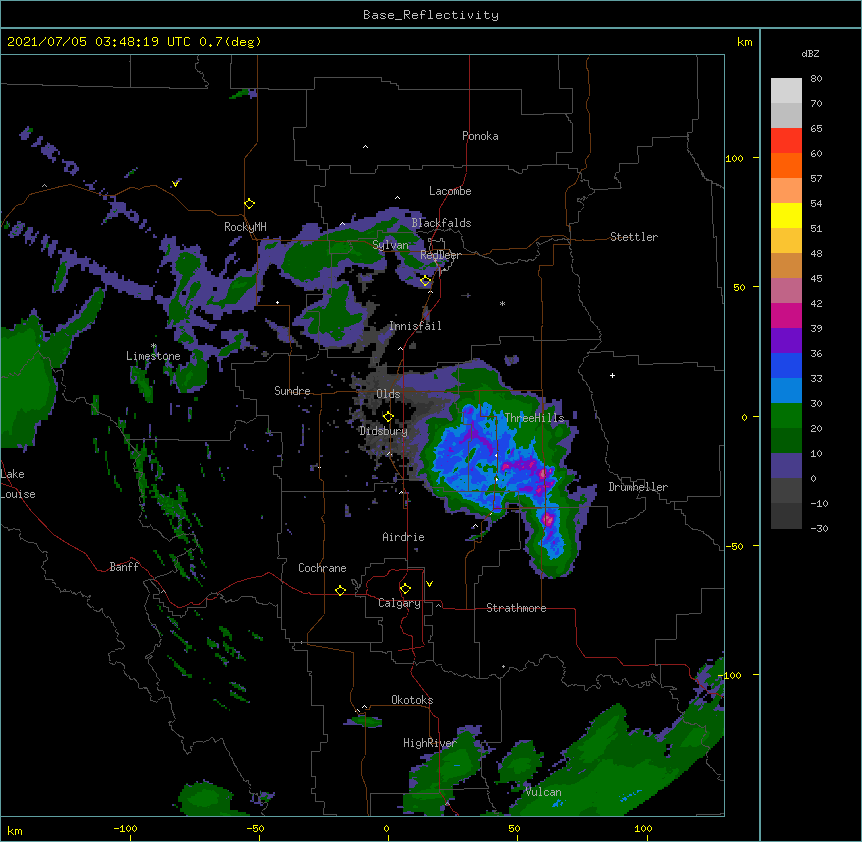Click the Drumheller city label
This screenshot has height=842, width=862.
[x=638, y=487]
